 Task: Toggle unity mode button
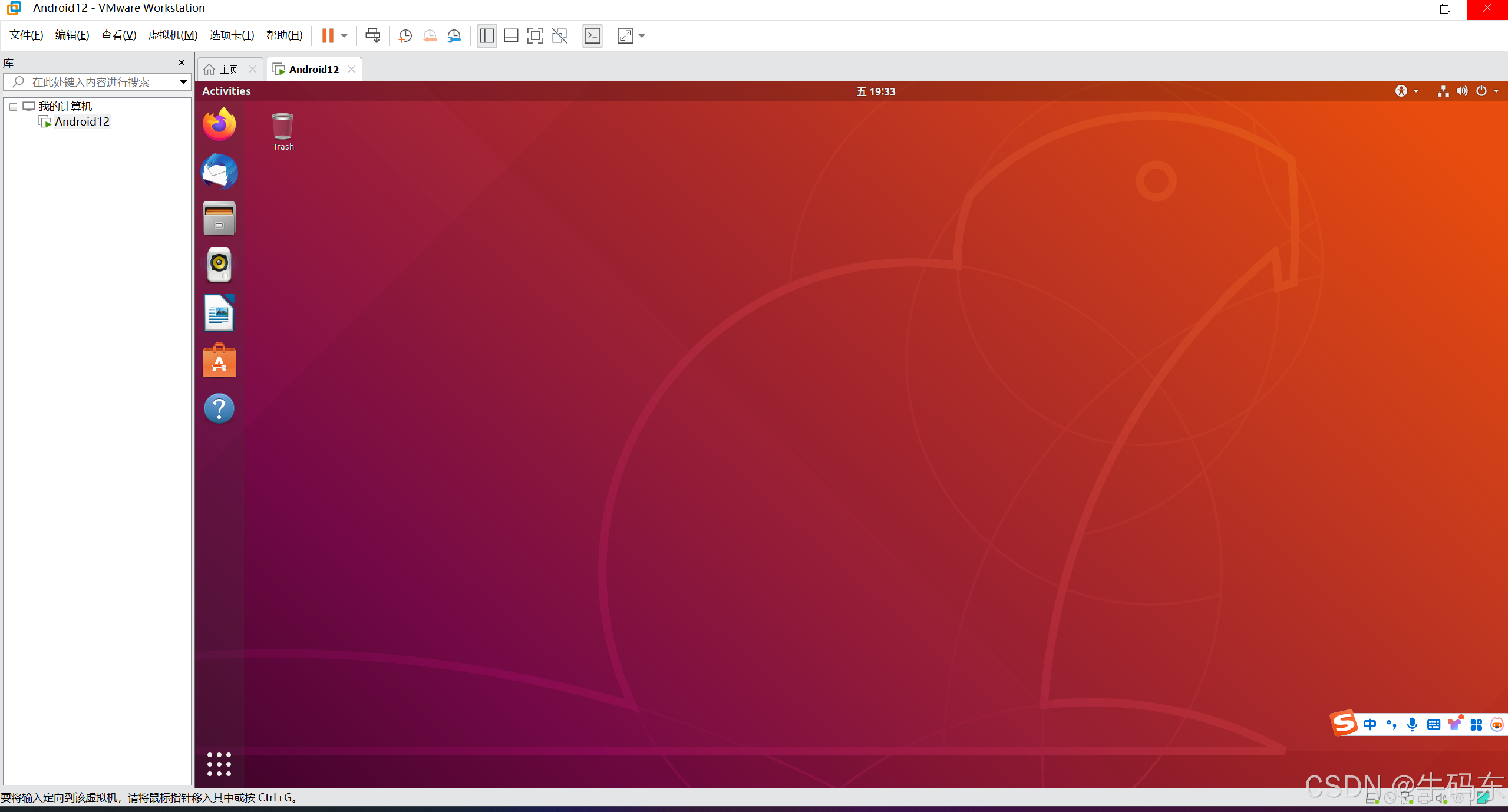click(x=559, y=36)
